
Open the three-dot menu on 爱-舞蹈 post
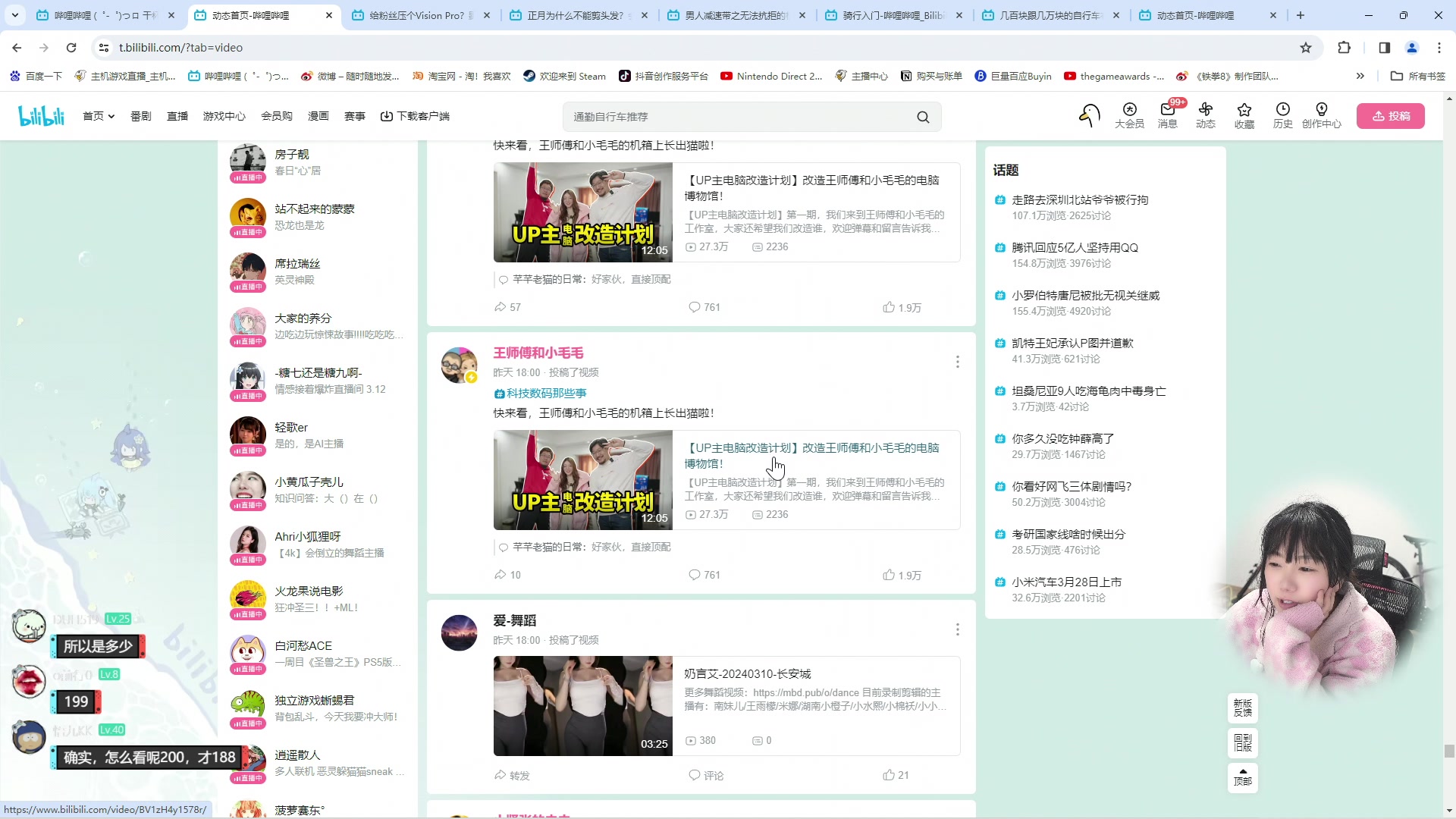957,629
